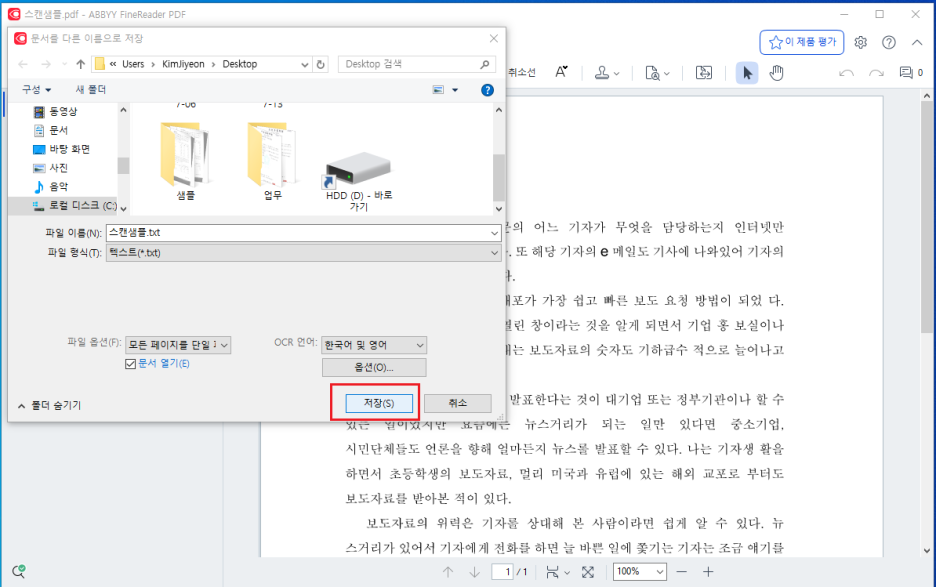936x587 pixels.
Task: Go up one folder level in save dialog
Action: (81, 64)
